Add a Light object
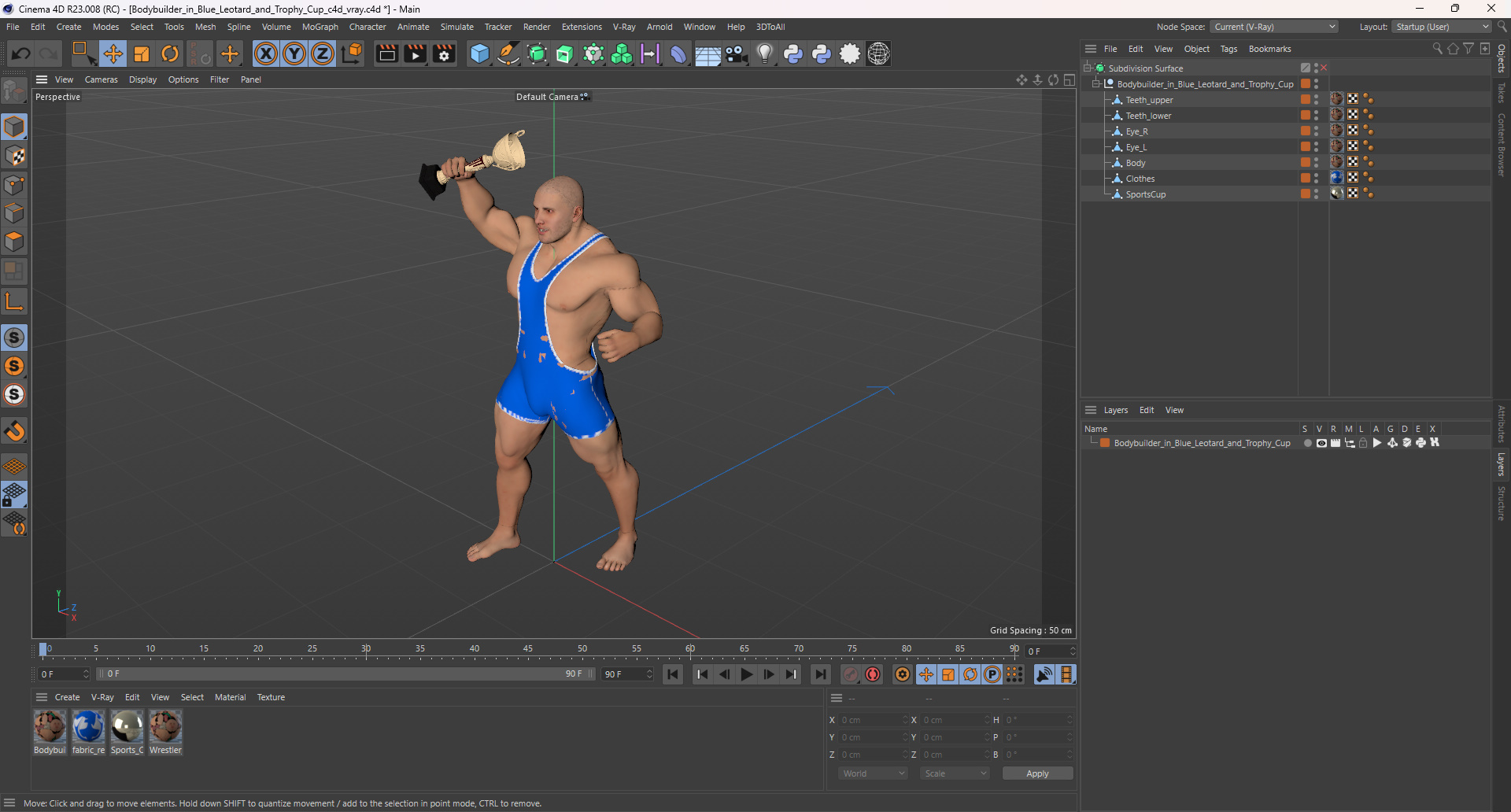 coord(765,54)
